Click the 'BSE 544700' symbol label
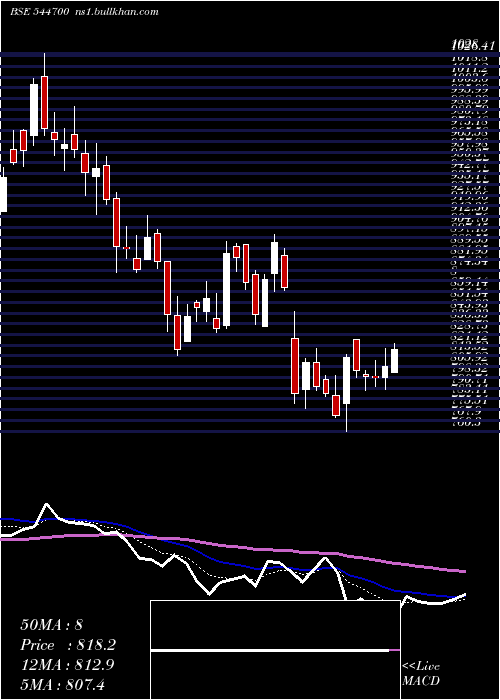 [39, 12]
